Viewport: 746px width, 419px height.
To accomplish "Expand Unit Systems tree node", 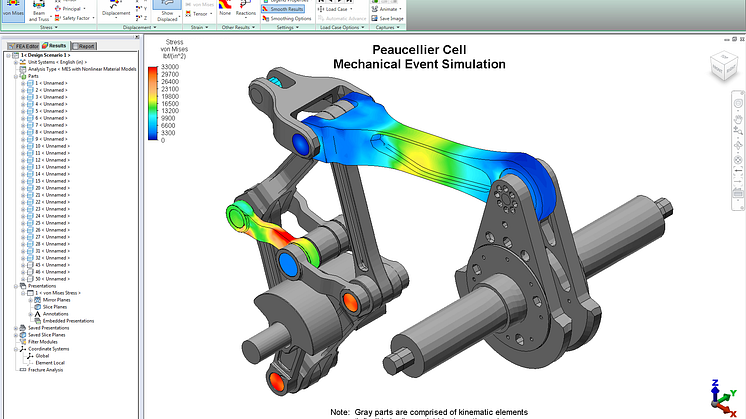I will click(x=16, y=62).
